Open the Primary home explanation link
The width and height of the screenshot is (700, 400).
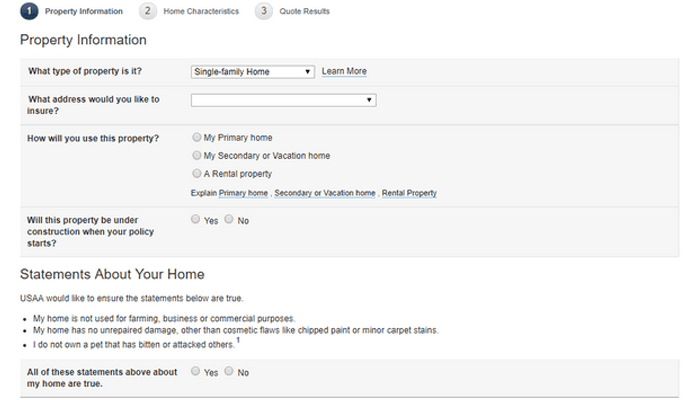coord(243,193)
